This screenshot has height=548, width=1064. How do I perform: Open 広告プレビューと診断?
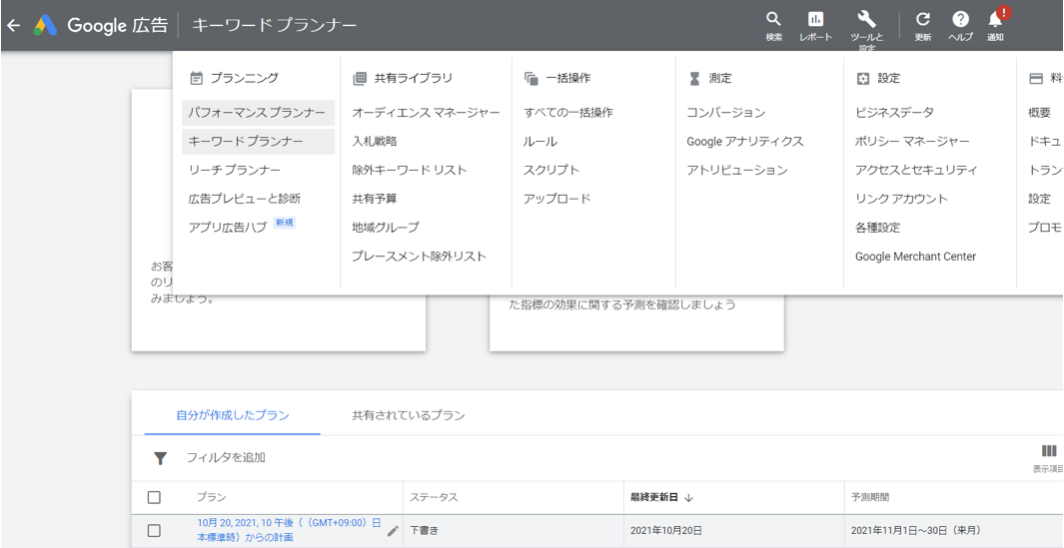pyautogui.click(x=244, y=199)
